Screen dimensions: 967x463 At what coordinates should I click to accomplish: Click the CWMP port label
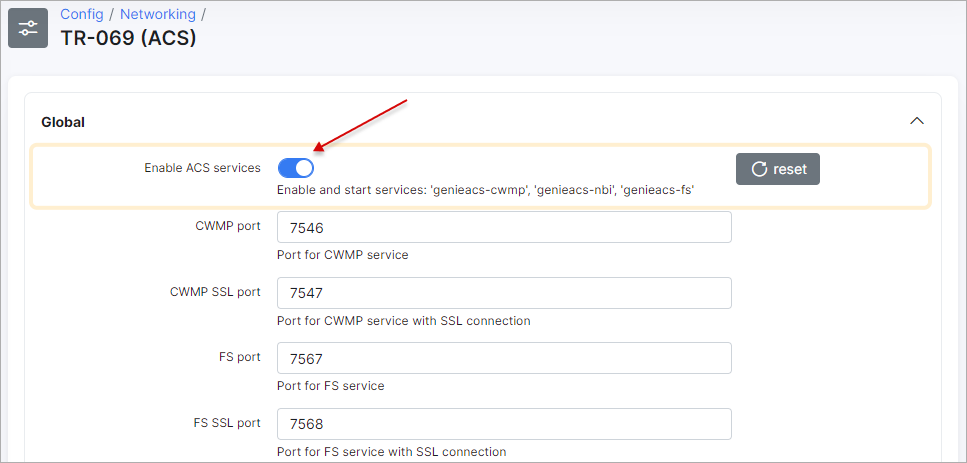[228, 226]
